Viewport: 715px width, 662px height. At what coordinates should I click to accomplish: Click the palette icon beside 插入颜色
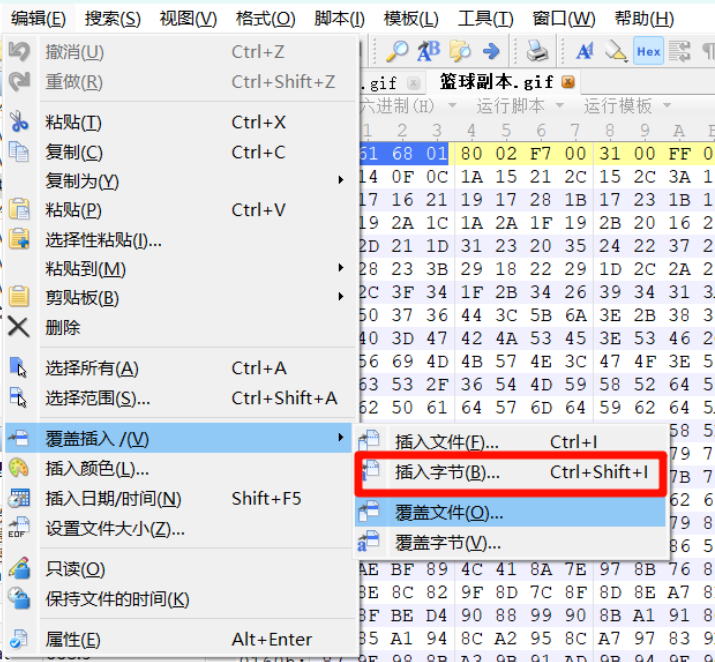pos(19,468)
